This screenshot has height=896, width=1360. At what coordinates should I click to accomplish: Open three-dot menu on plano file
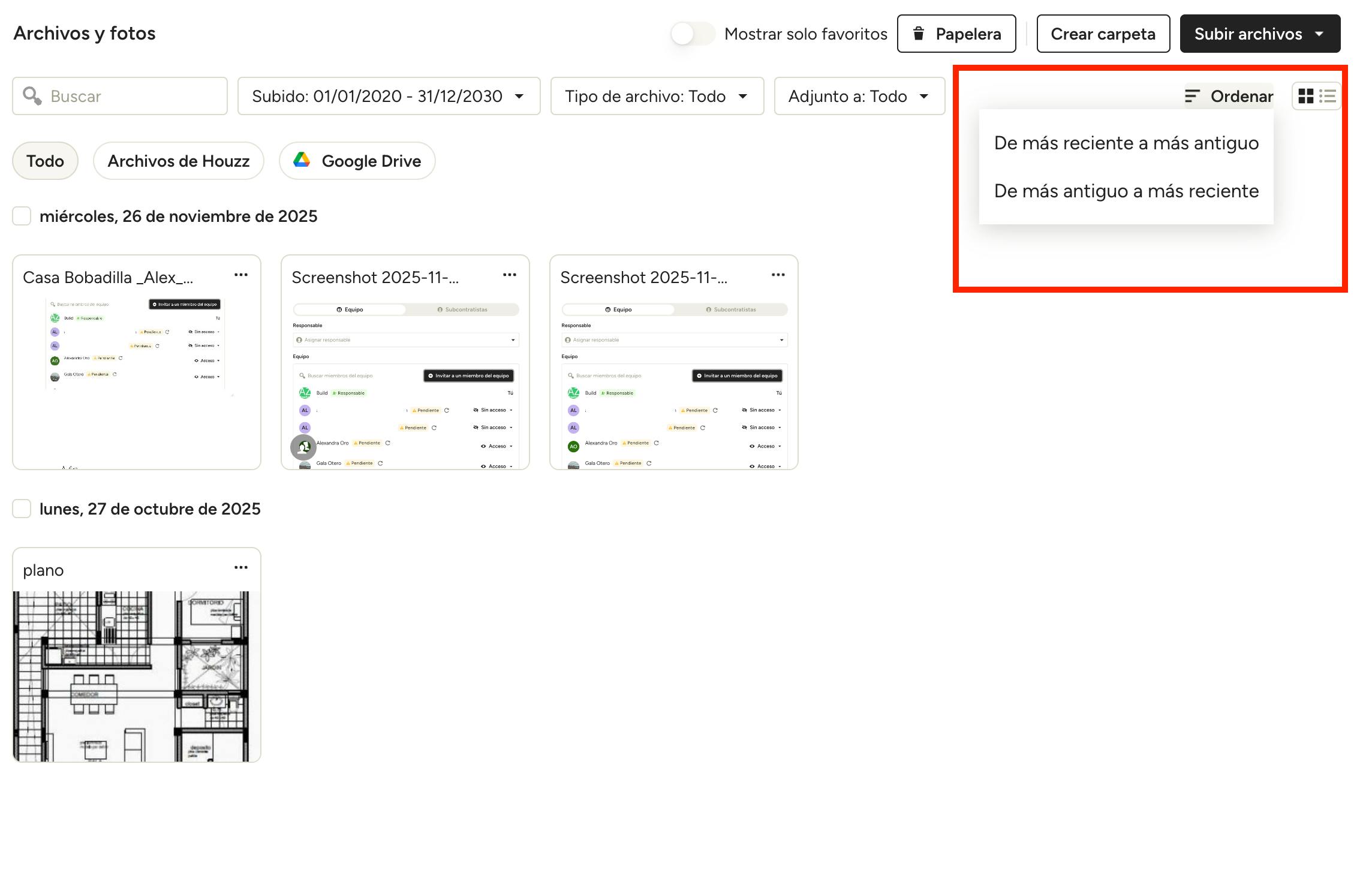(x=240, y=567)
